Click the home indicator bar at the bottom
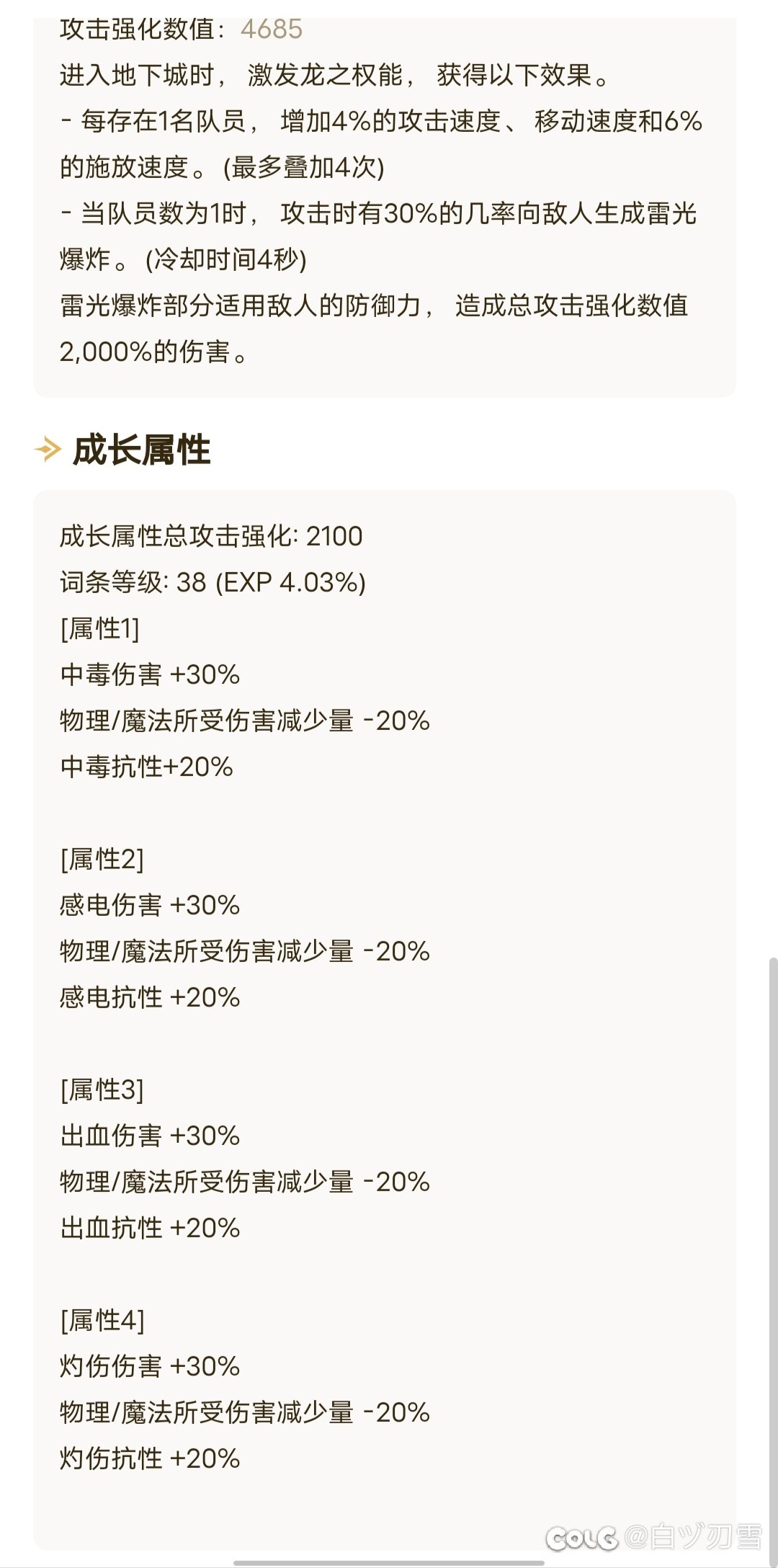The height and width of the screenshot is (1568, 778). 389,1563
